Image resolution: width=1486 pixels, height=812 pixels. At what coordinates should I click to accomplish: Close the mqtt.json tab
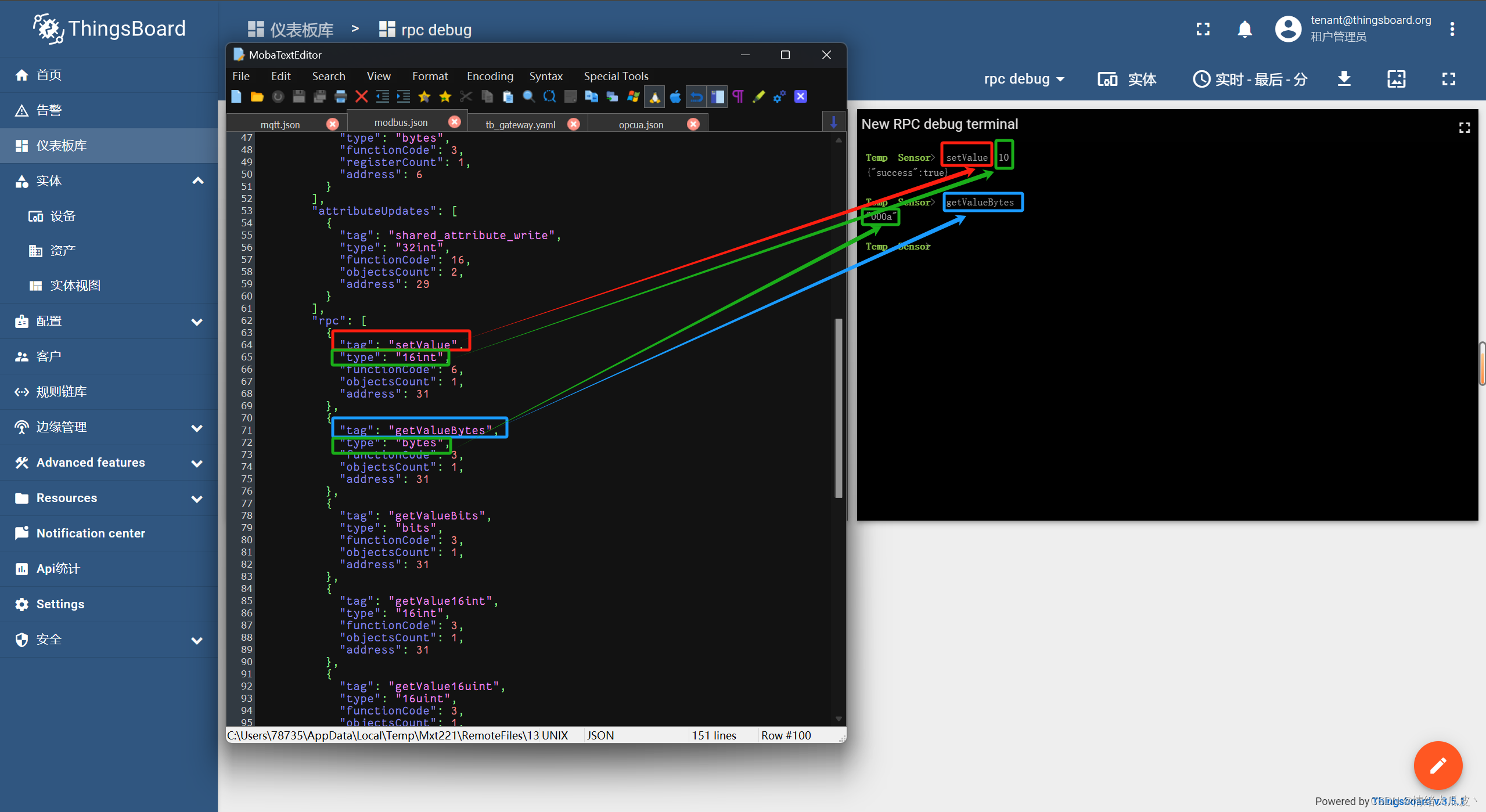(332, 124)
